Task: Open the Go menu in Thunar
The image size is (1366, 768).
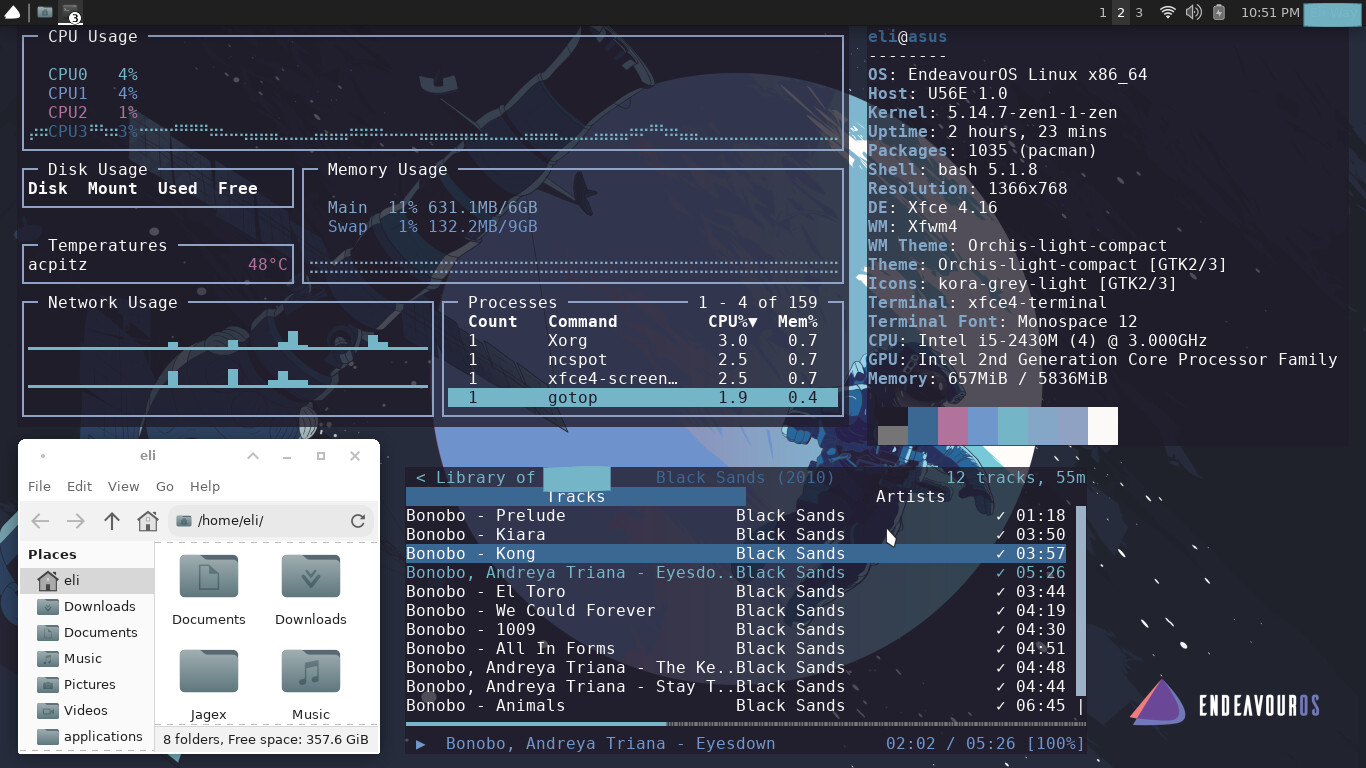Action: [x=165, y=486]
